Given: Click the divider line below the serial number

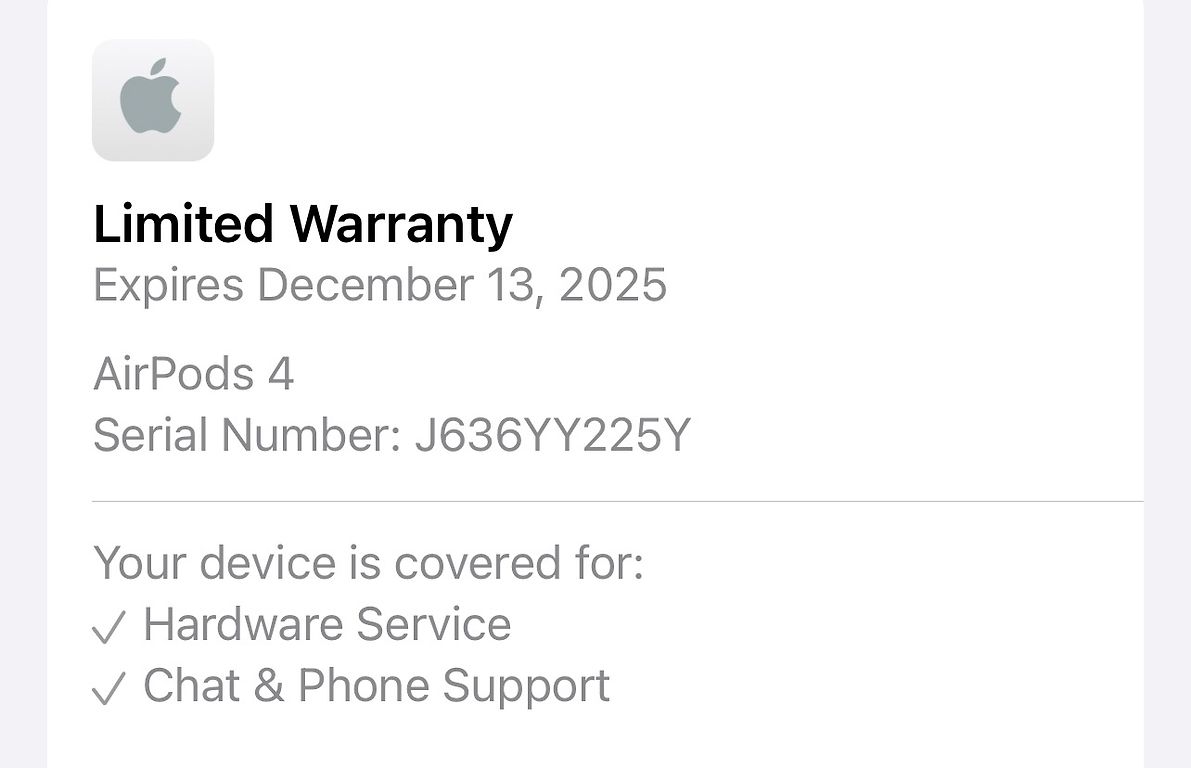Looking at the screenshot, I should coord(618,501).
